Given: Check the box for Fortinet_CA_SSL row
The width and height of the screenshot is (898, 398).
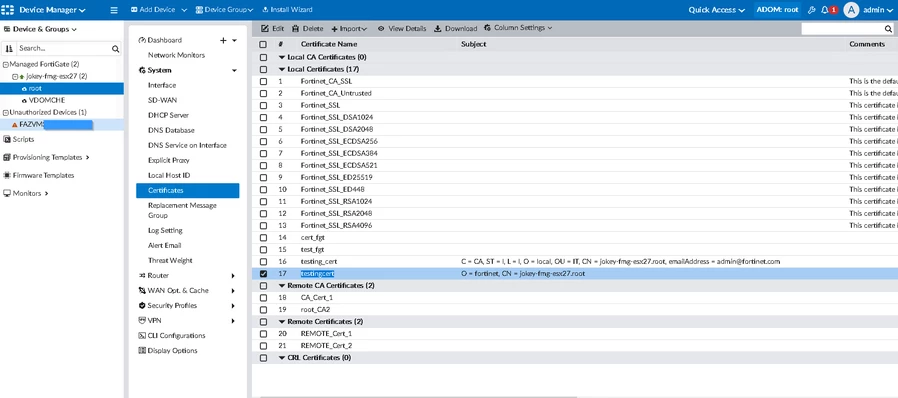Looking at the screenshot, I should pos(263,81).
